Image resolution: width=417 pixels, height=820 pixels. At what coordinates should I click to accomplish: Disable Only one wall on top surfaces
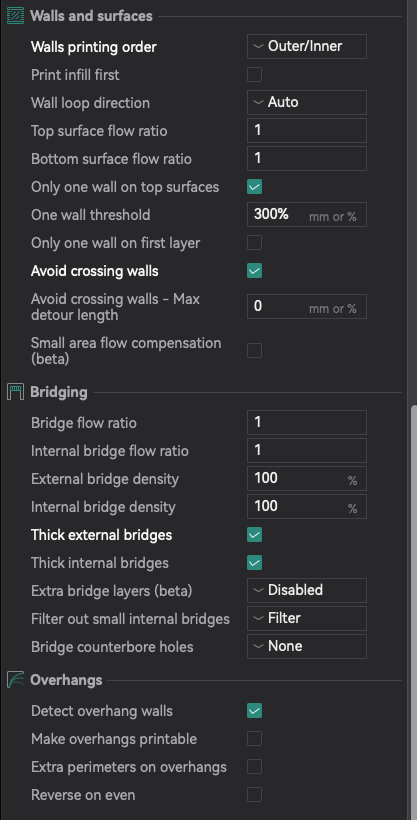click(x=254, y=187)
